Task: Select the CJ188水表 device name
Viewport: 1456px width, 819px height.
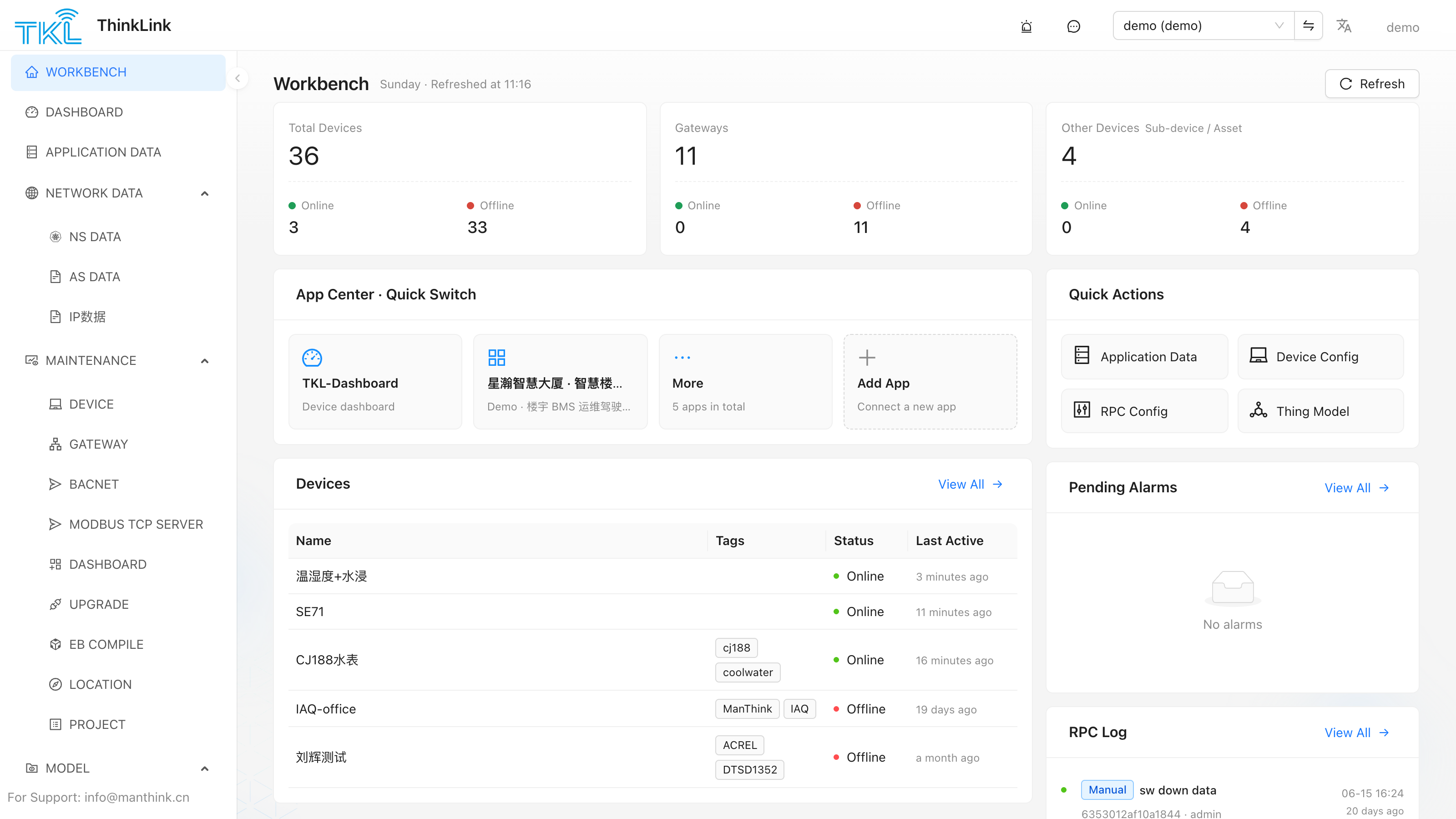Action: 327,660
